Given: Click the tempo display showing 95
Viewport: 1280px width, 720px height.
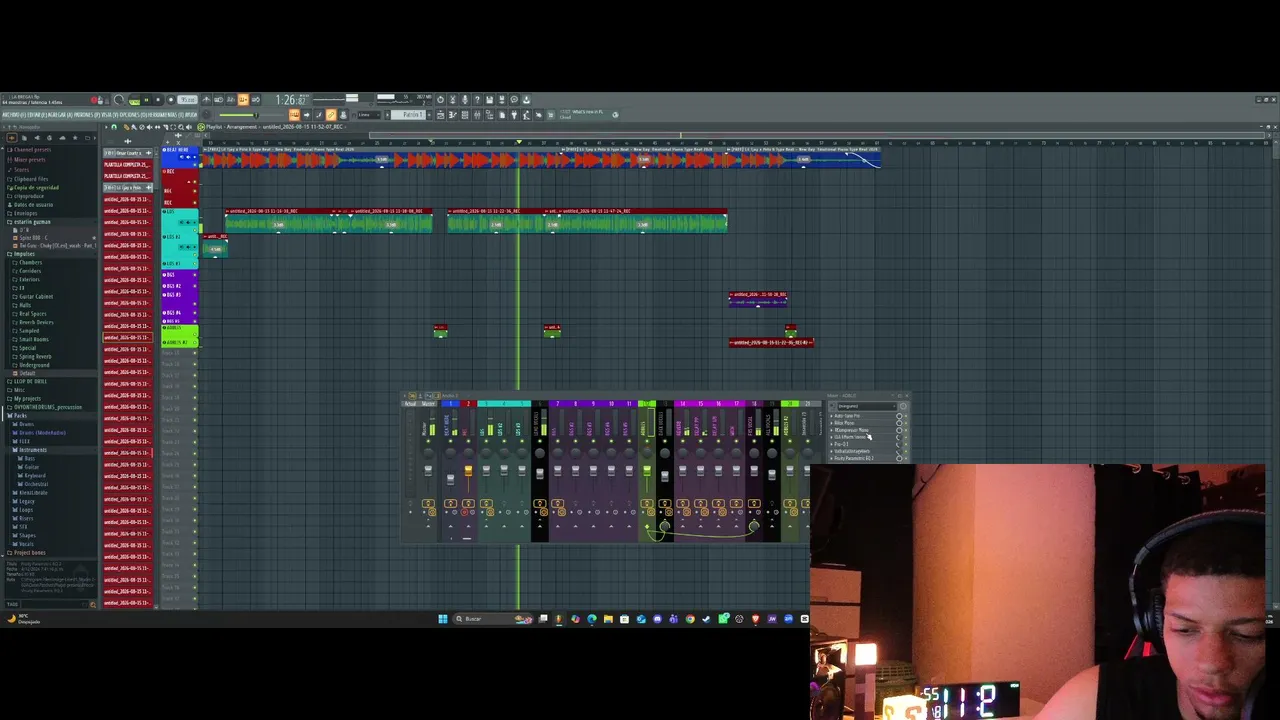Looking at the screenshot, I should pyautogui.click(x=188, y=100).
